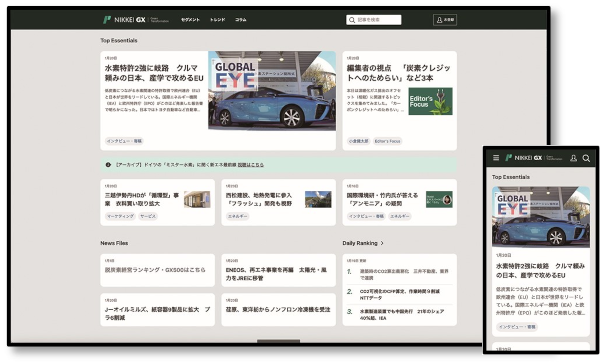Open the 水素特許2強に岐路 headline in mobile view
600x364 pixels.
click(540, 270)
